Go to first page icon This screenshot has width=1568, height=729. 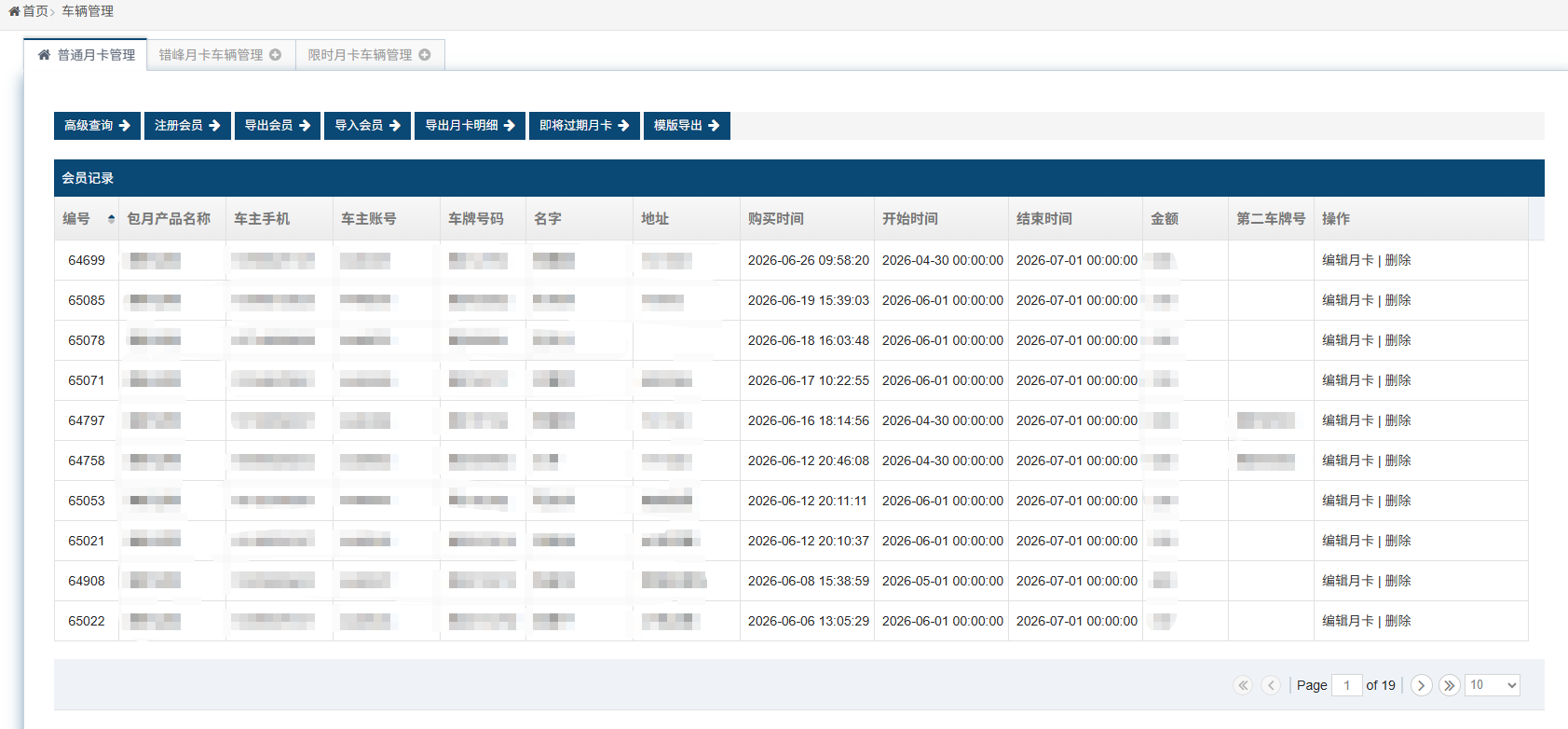(1243, 685)
